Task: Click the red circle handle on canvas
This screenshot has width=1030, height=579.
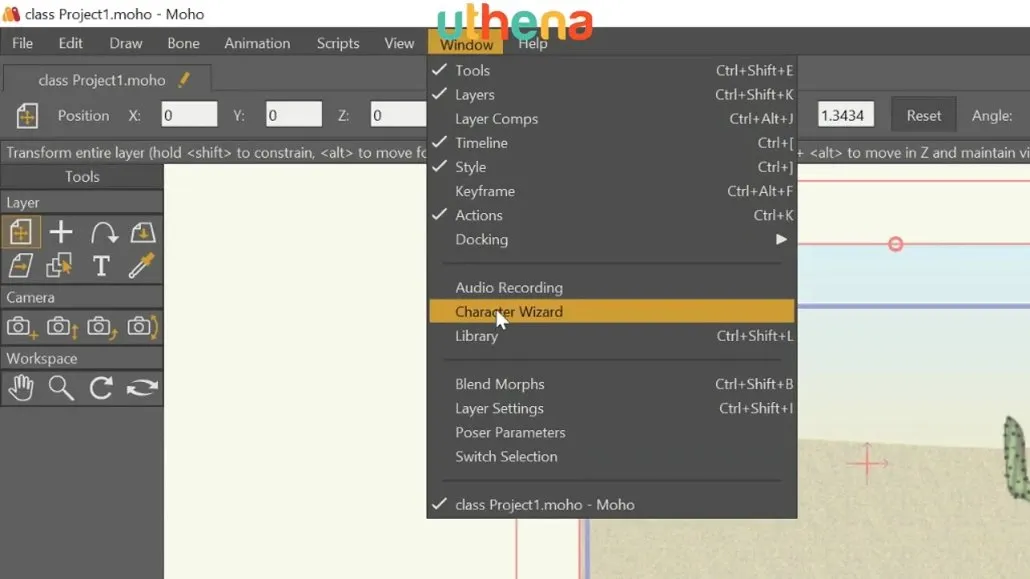Action: (x=895, y=244)
